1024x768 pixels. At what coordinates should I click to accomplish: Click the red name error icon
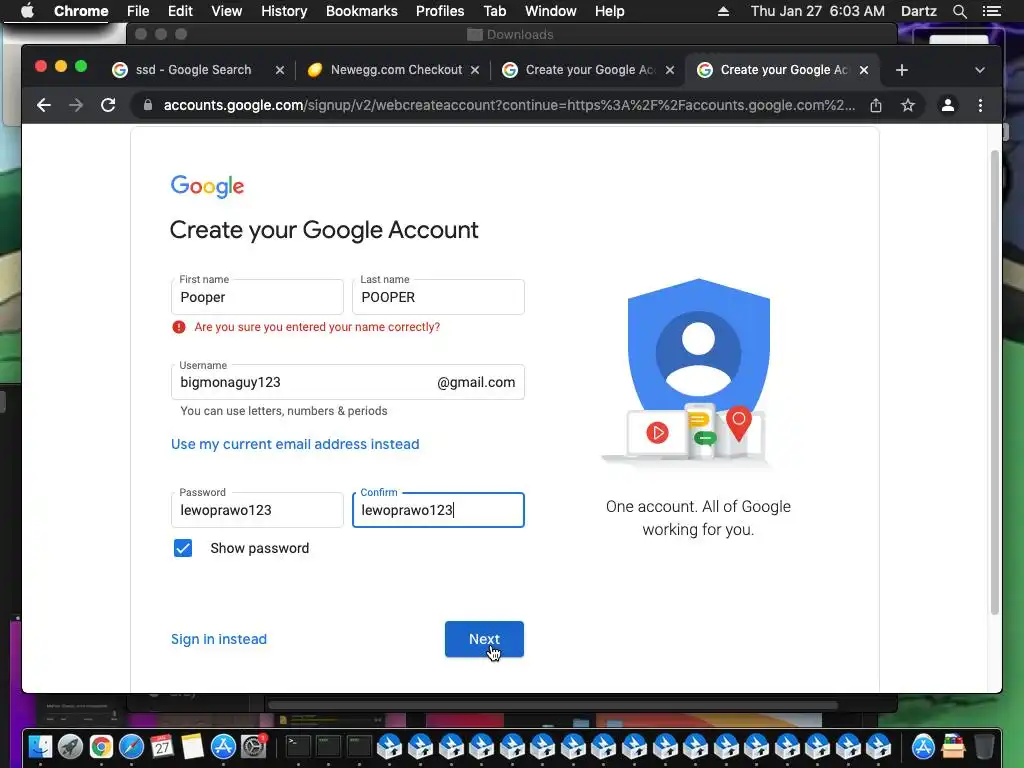[x=178, y=327]
